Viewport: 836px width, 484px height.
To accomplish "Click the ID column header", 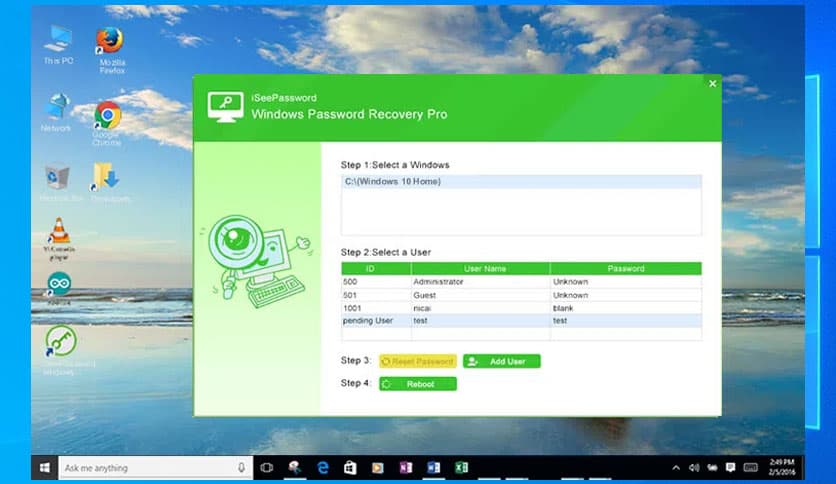I will point(376,269).
